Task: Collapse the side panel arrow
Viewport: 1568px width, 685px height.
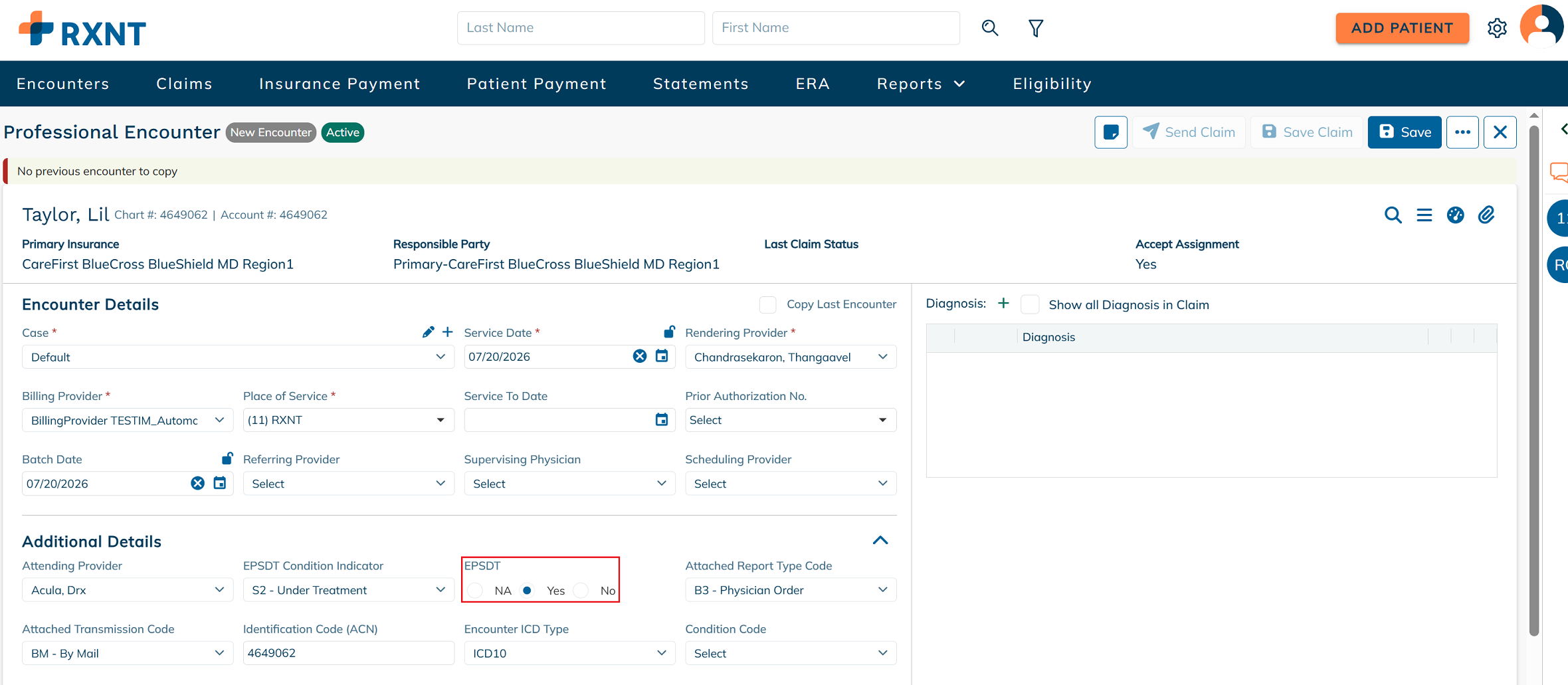Action: click(x=1563, y=129)
